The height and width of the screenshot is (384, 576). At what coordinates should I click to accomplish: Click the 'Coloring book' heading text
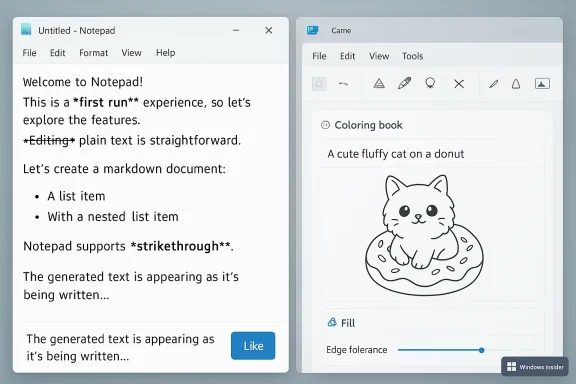(x=368, y=125)
